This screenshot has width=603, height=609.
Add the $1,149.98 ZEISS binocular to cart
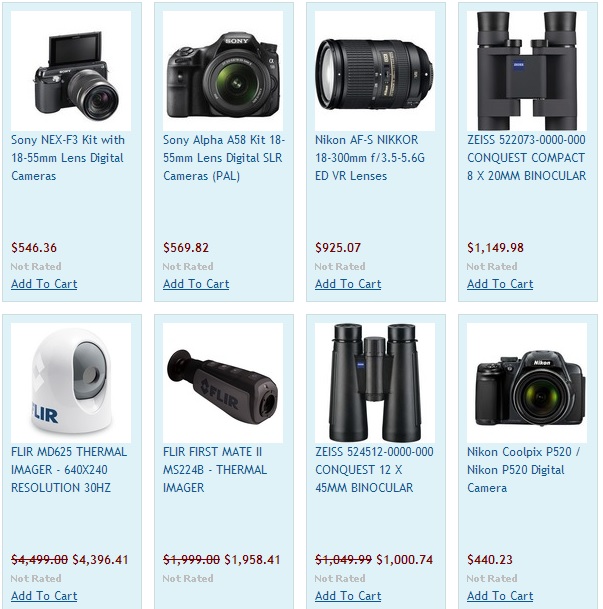tap(500, 284)
